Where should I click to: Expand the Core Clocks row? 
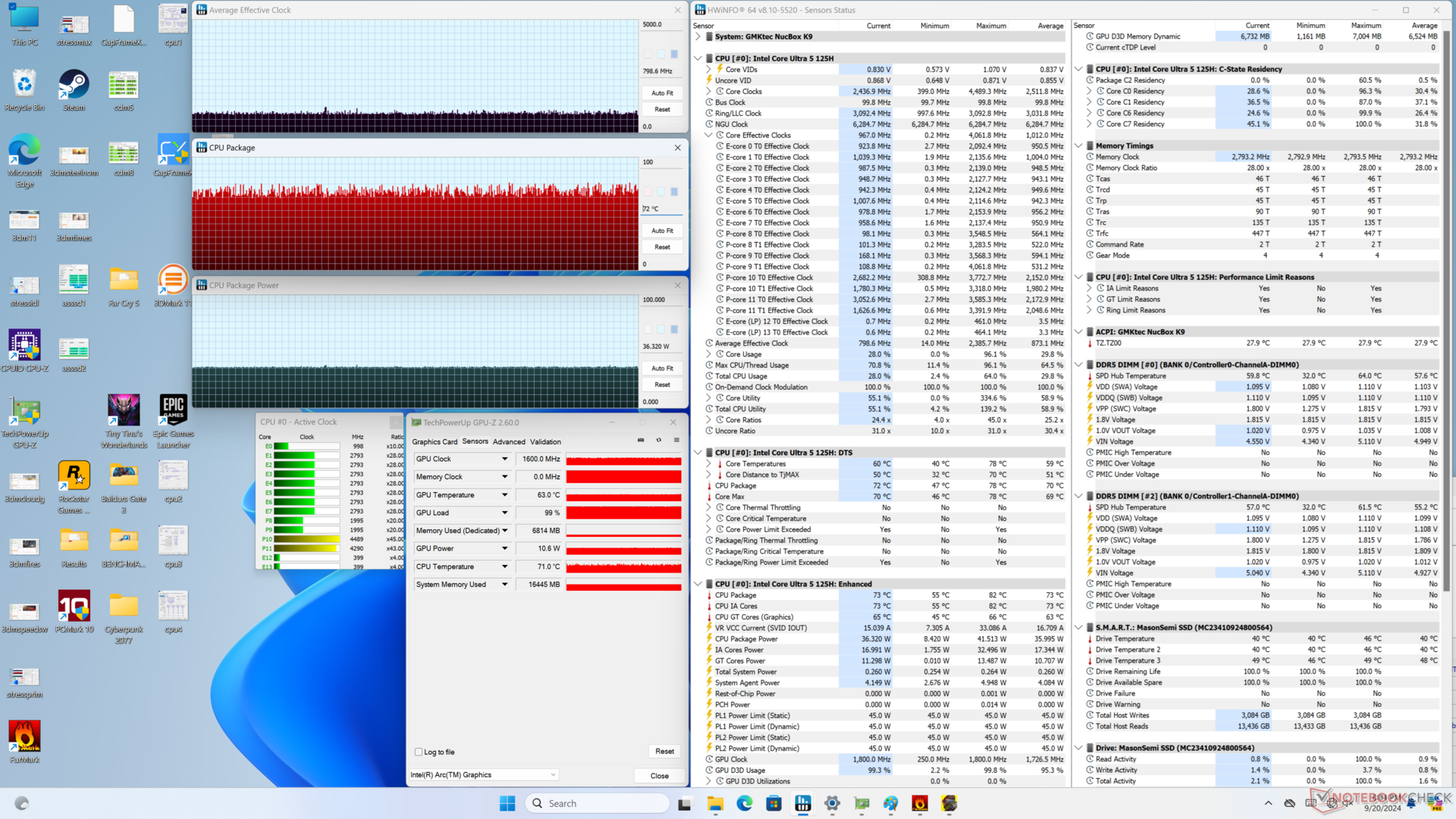tap(708, 91)
